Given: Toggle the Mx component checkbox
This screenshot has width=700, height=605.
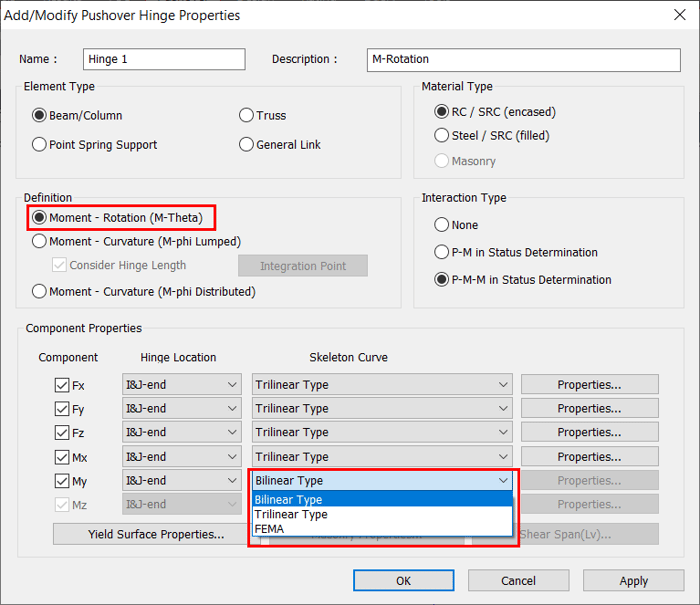Looking at the screenshot, I should [x=62, y=457].
